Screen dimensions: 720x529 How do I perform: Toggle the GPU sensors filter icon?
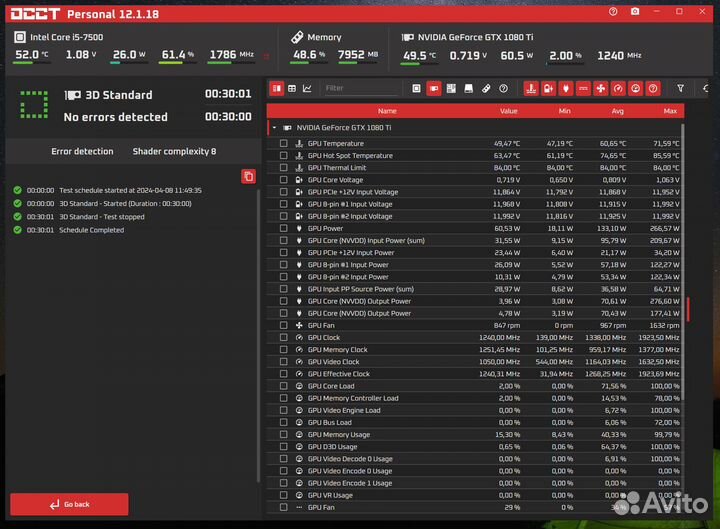pyautogui.click(x=434, y=88)
